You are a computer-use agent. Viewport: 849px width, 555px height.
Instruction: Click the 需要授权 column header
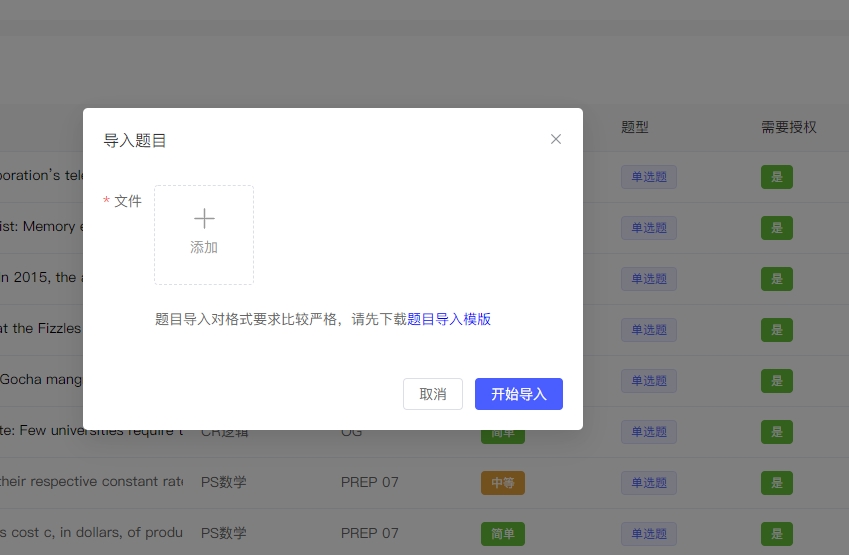[x=789, y=127]
